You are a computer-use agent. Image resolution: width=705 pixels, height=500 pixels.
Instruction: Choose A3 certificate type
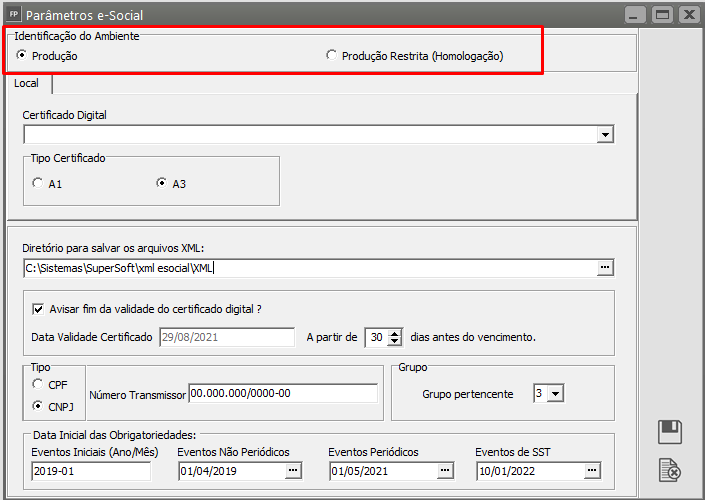pos(161,183)
